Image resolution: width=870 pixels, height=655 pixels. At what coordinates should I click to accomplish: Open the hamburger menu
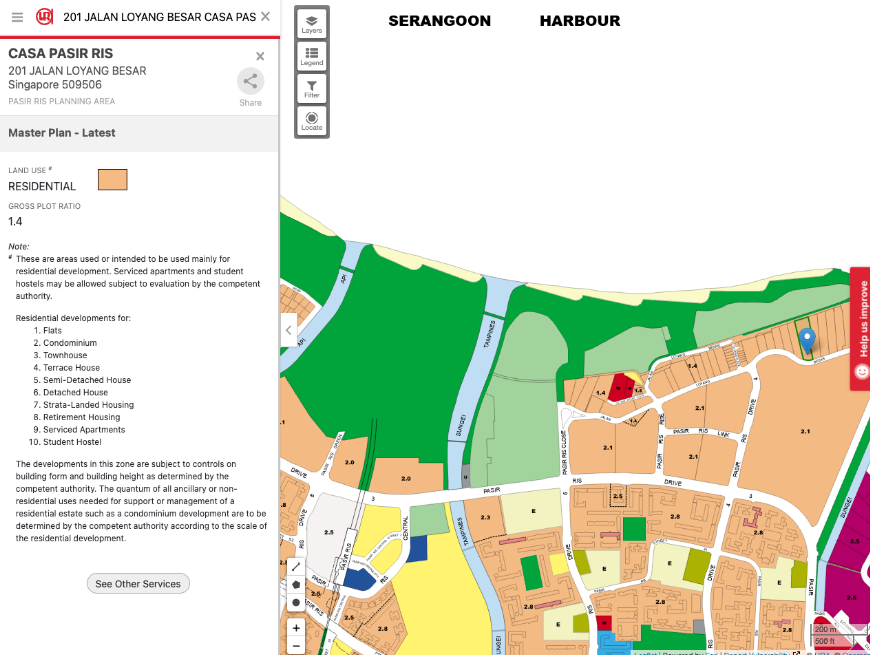click(x=17, y=17)
